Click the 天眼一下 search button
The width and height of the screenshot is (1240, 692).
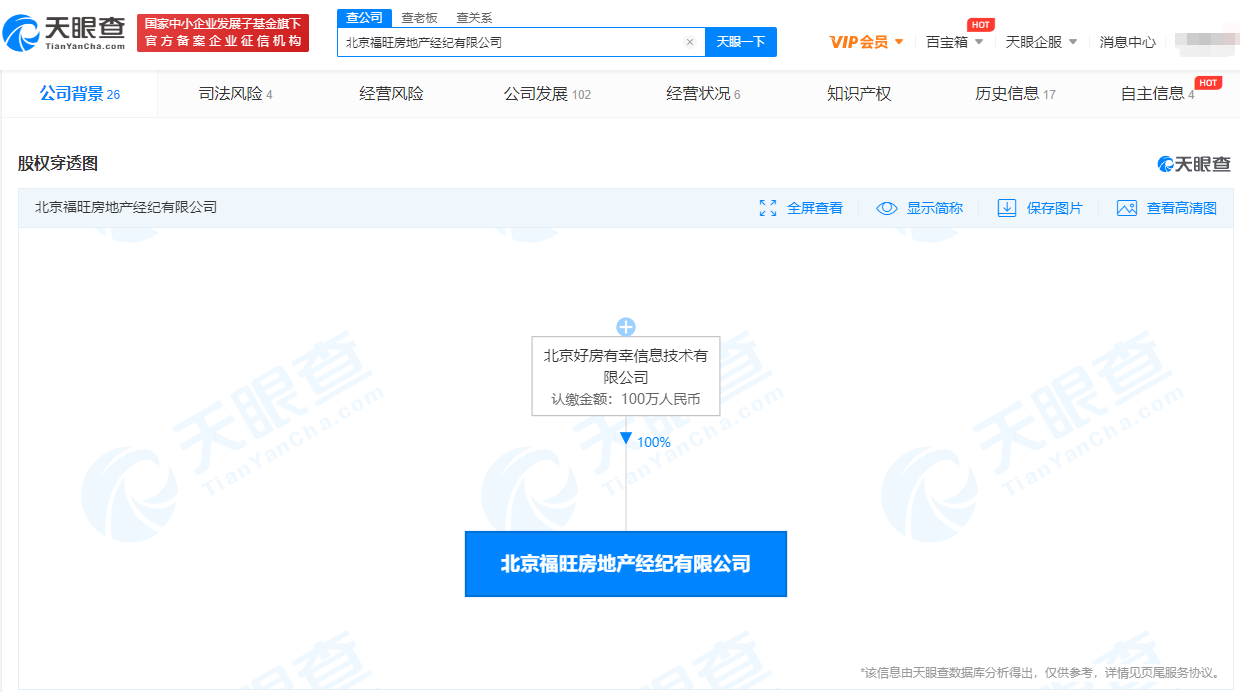(x=741, y=42)
